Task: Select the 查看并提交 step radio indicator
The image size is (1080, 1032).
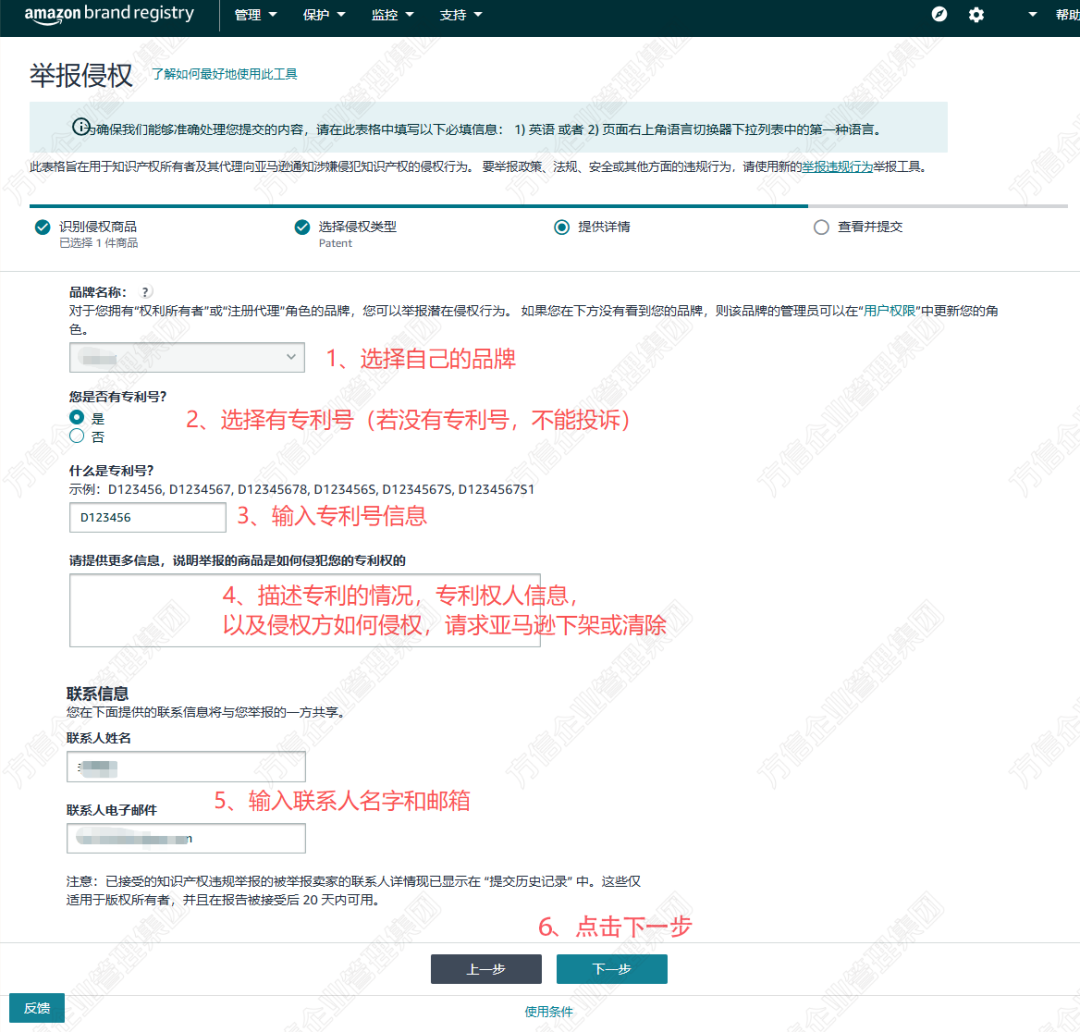Action: pyautogui.click(x=821, y=227)
